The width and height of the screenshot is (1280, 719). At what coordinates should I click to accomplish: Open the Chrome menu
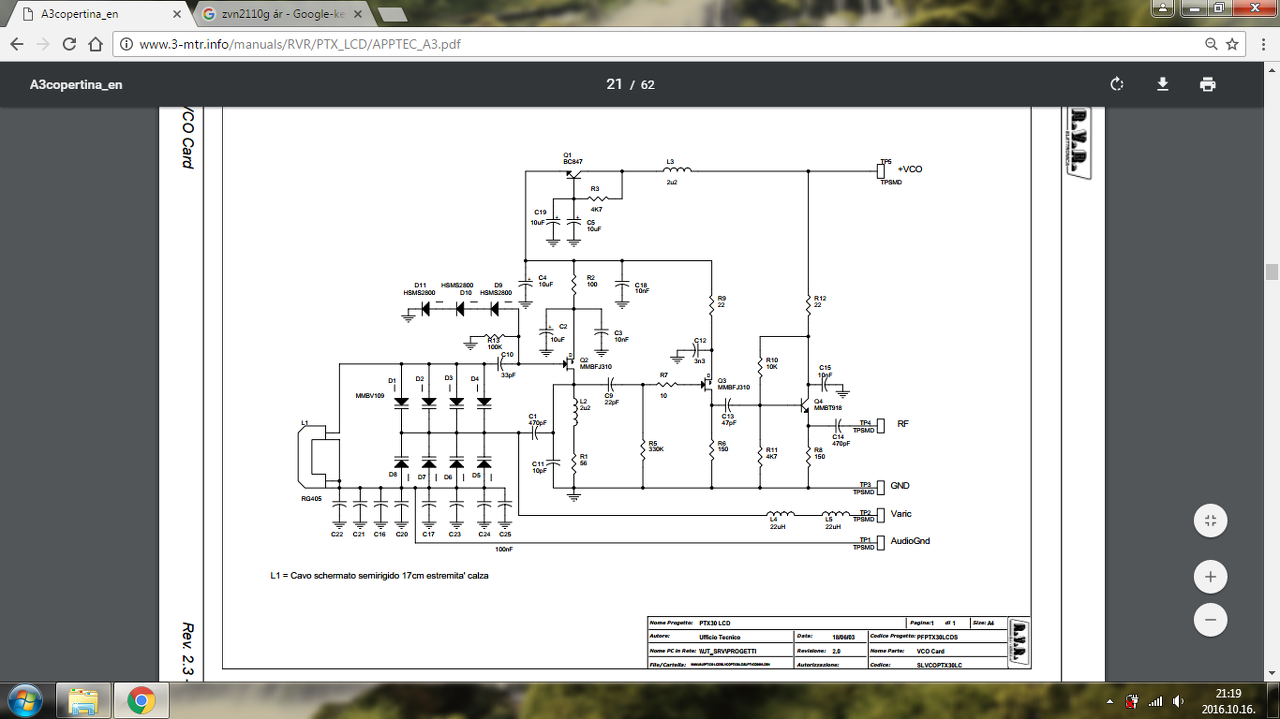1262,44
